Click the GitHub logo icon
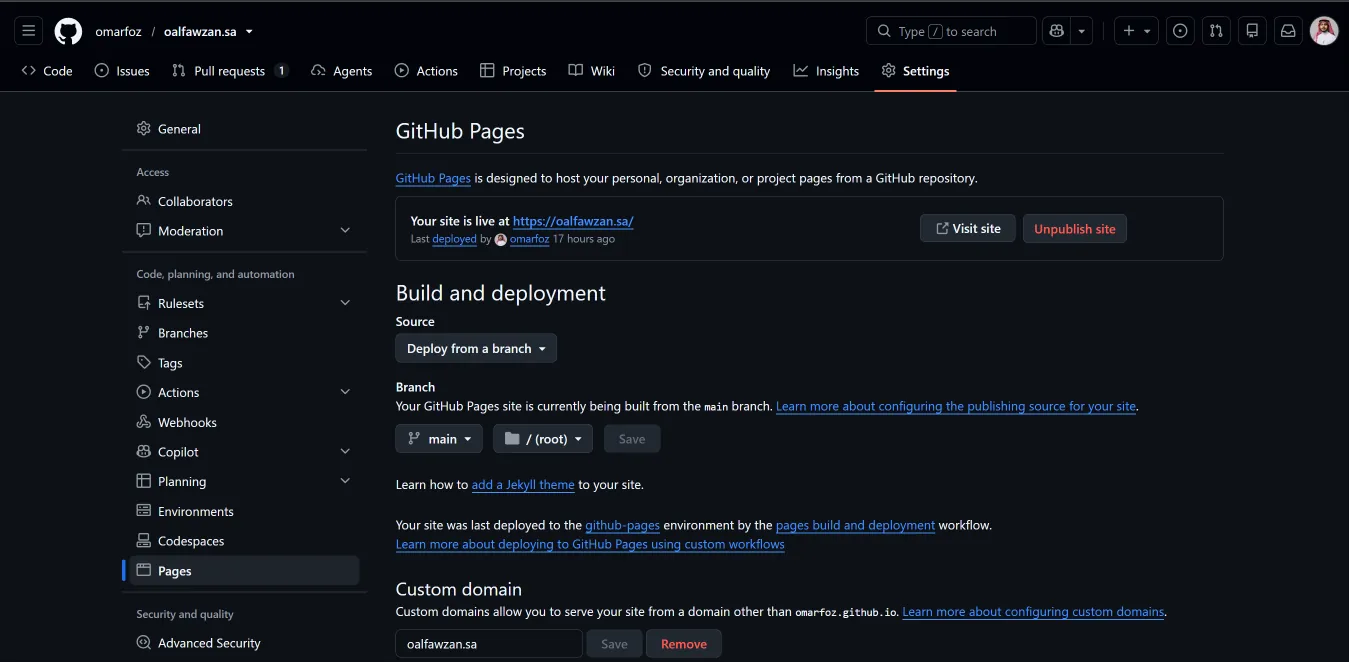 (x=68, y=31)
